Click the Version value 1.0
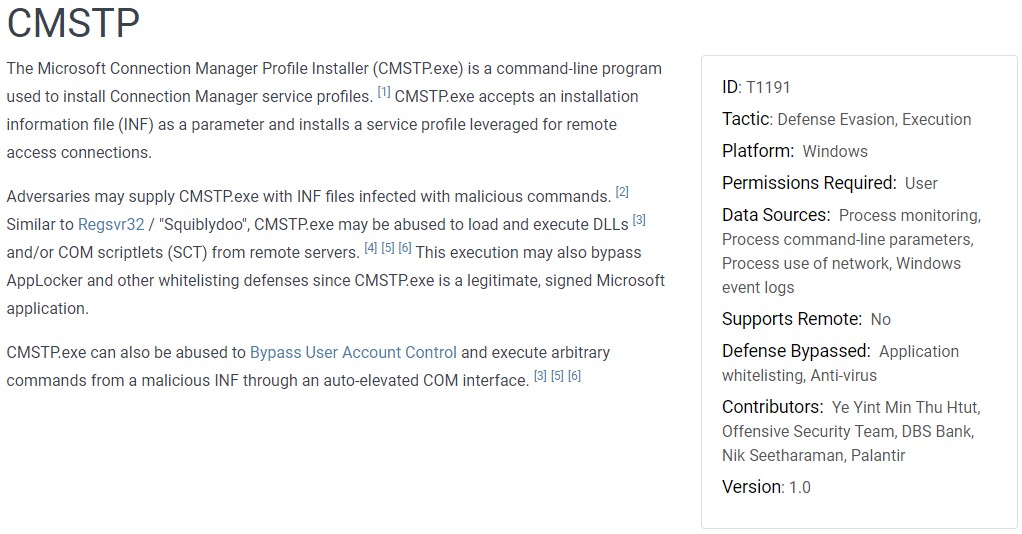This screenshot has height=534, width=1022. 799,487
